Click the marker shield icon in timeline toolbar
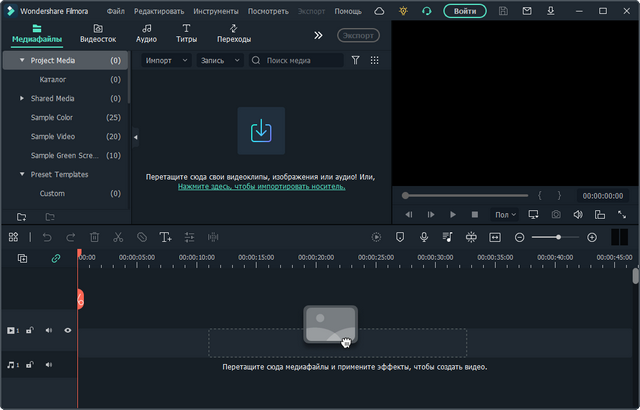The height and width of the screenshot is (410, 640). click(x=400, y=237)
